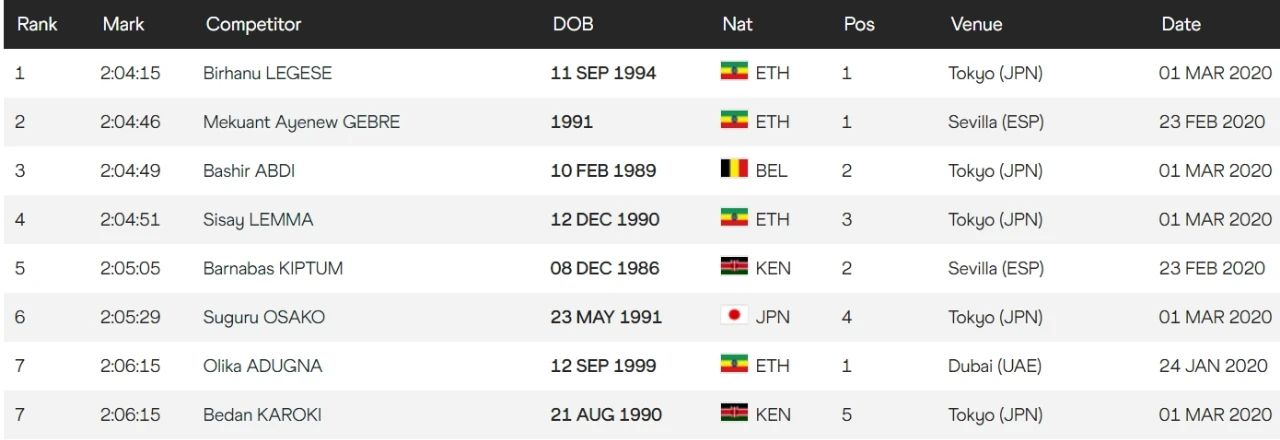
Task: Click the Dubai (UAE) venue cell
Action: [x=994, y=366]
